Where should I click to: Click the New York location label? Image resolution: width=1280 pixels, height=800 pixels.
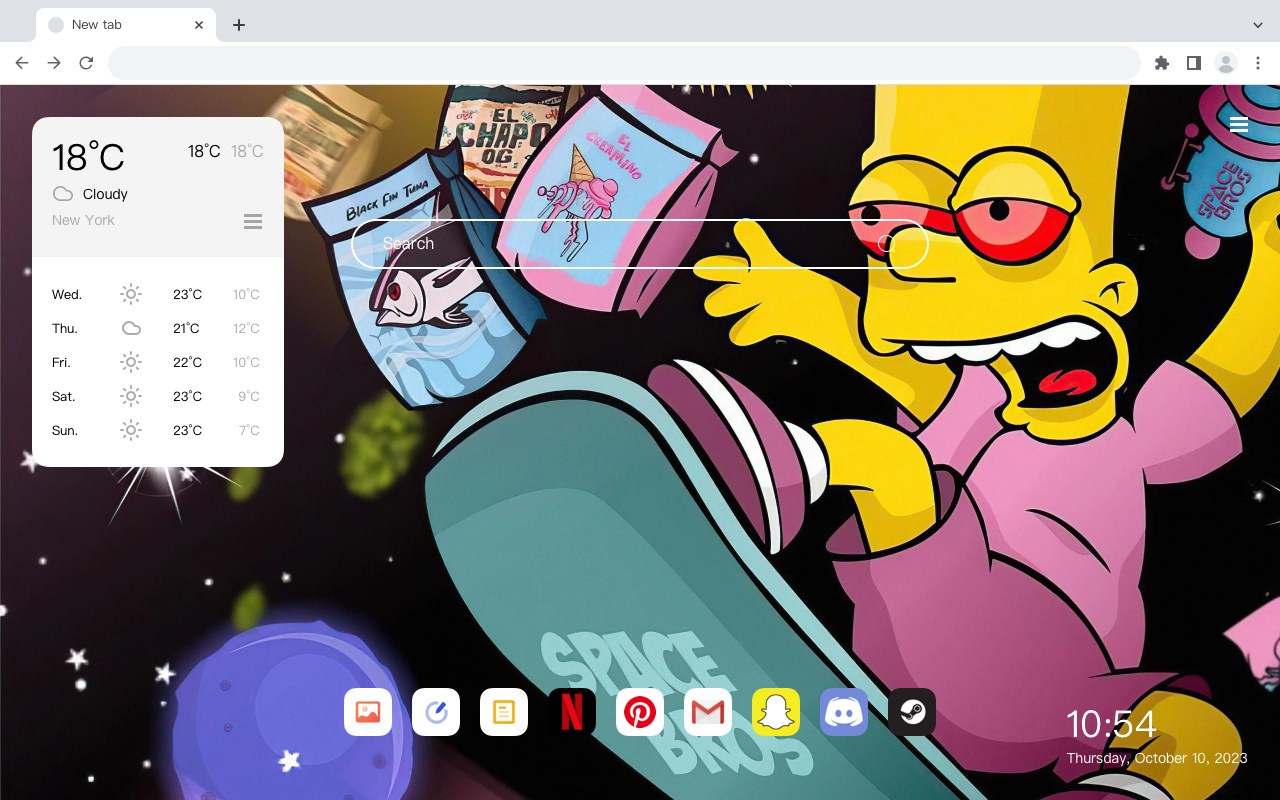click(x=83, y=220)
